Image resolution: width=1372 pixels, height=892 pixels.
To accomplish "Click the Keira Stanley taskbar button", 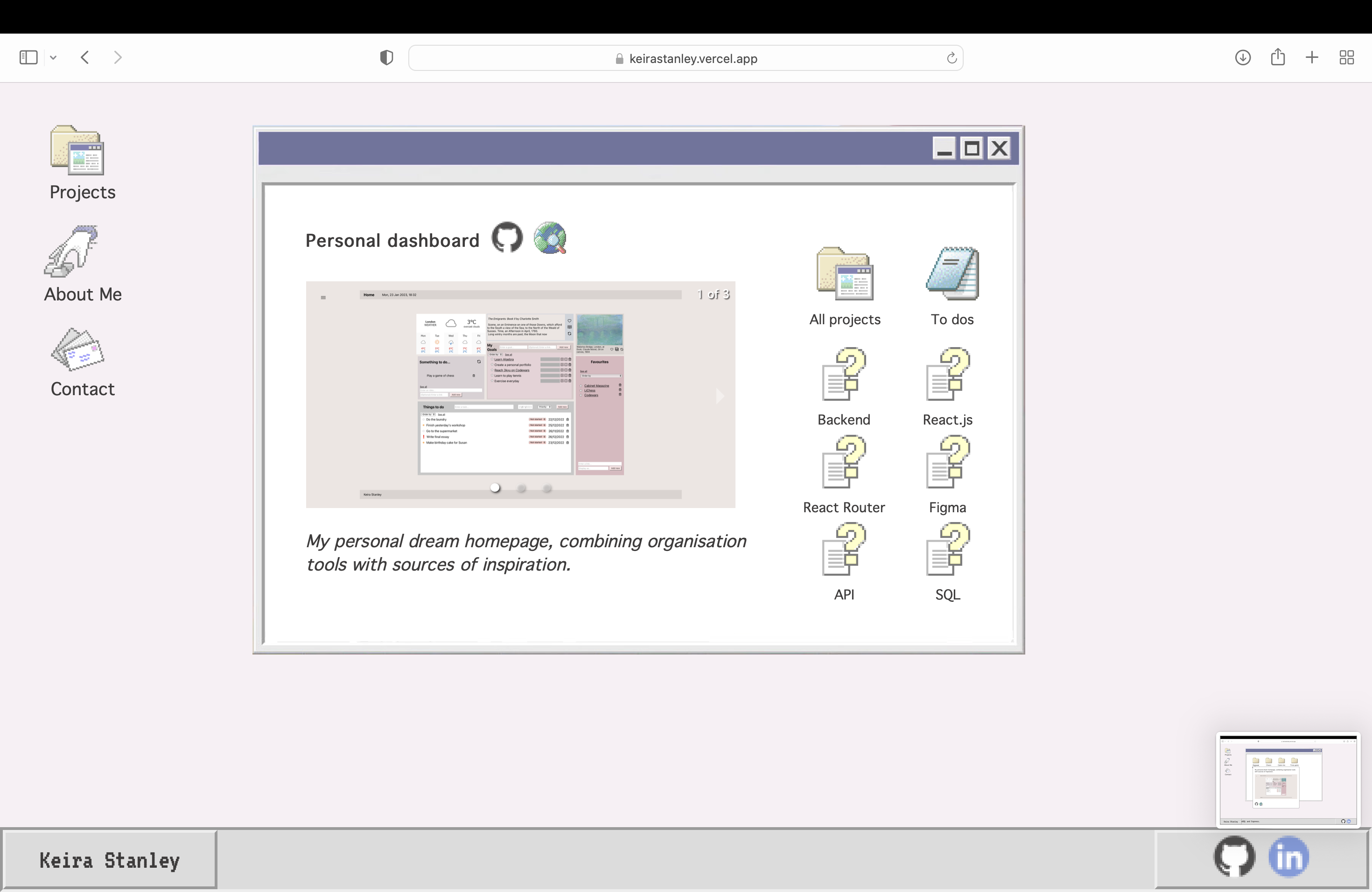I will click(x=110, y=860).
